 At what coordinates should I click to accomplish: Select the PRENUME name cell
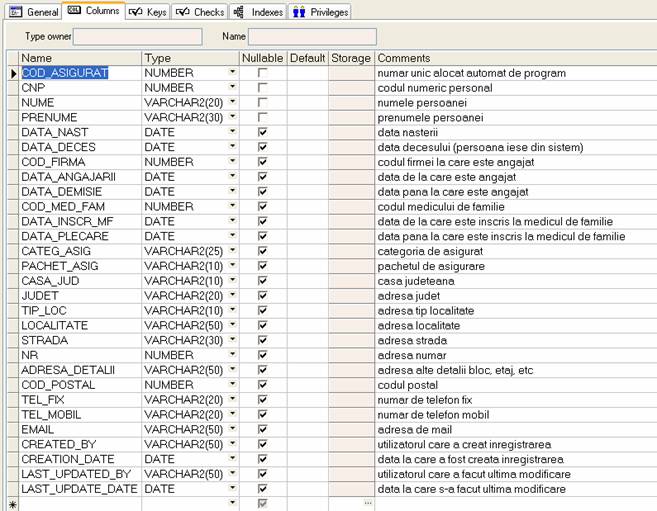[80, 117]
